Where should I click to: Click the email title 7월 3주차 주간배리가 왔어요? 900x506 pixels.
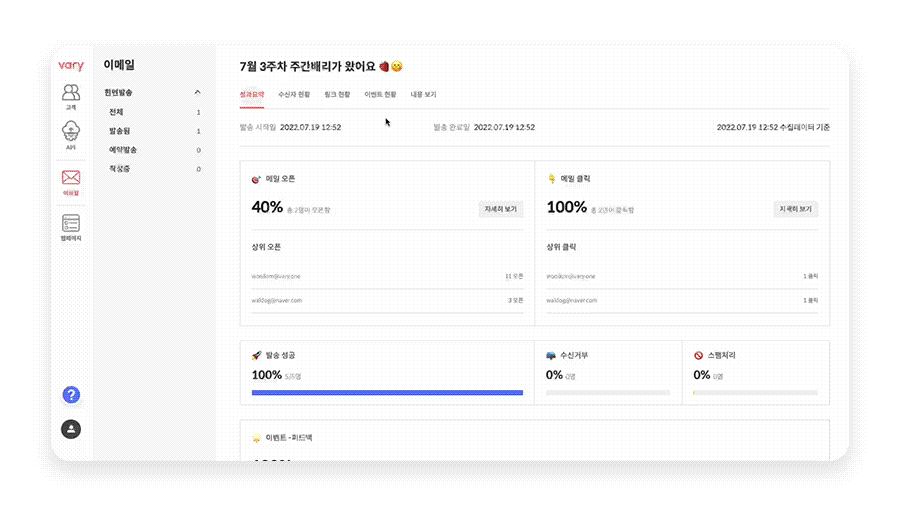[x=321, y=67]
